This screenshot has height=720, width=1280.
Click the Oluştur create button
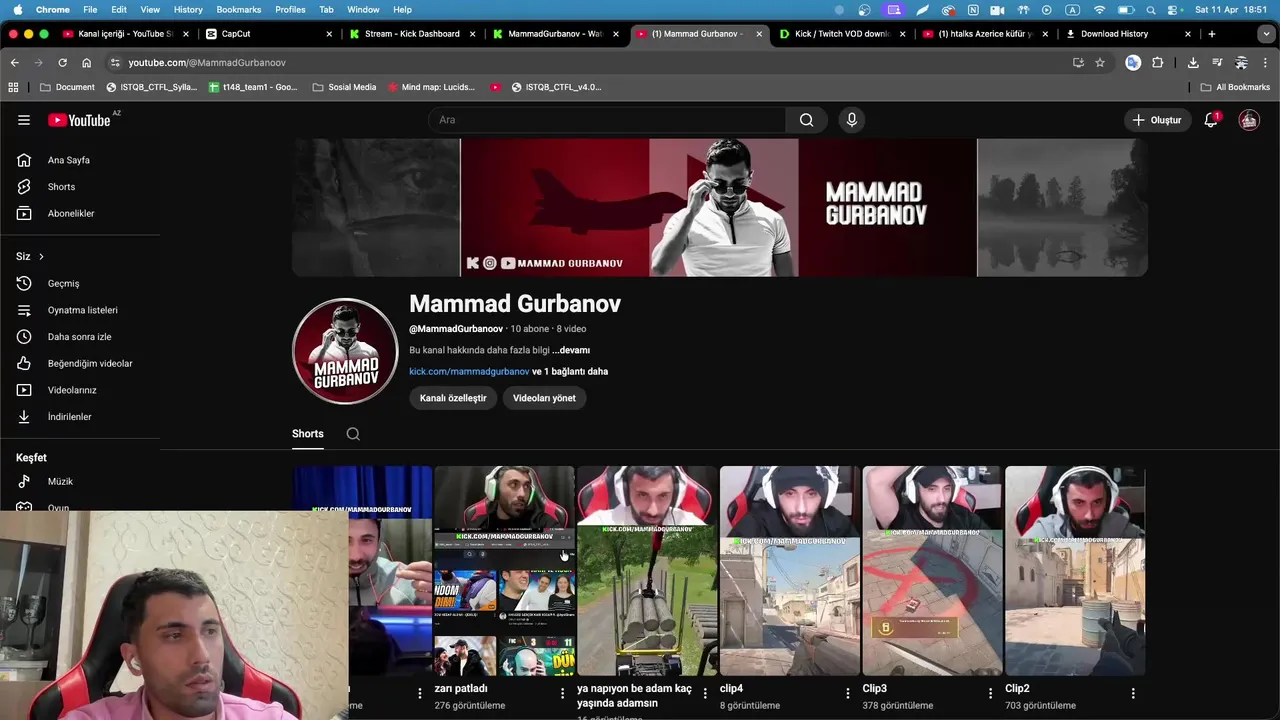[1157, 120]
